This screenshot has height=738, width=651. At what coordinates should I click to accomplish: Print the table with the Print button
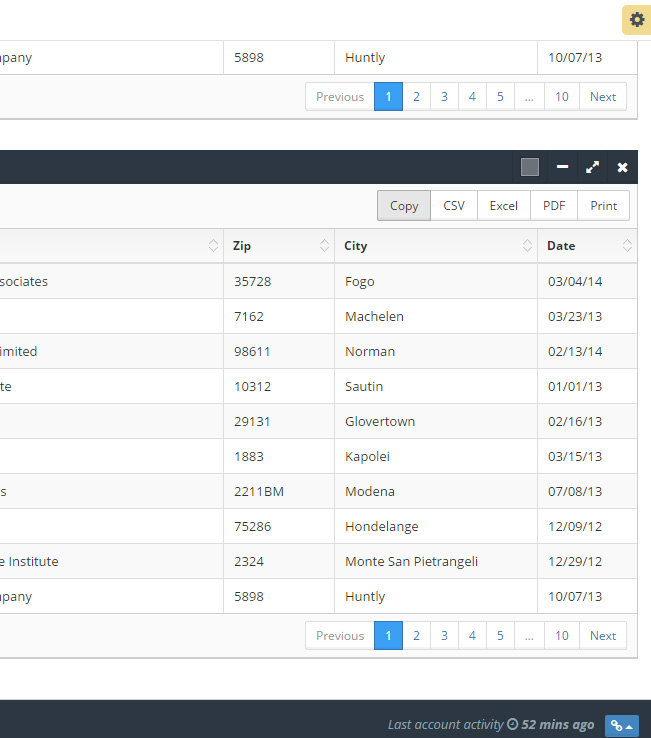[603, 205]
